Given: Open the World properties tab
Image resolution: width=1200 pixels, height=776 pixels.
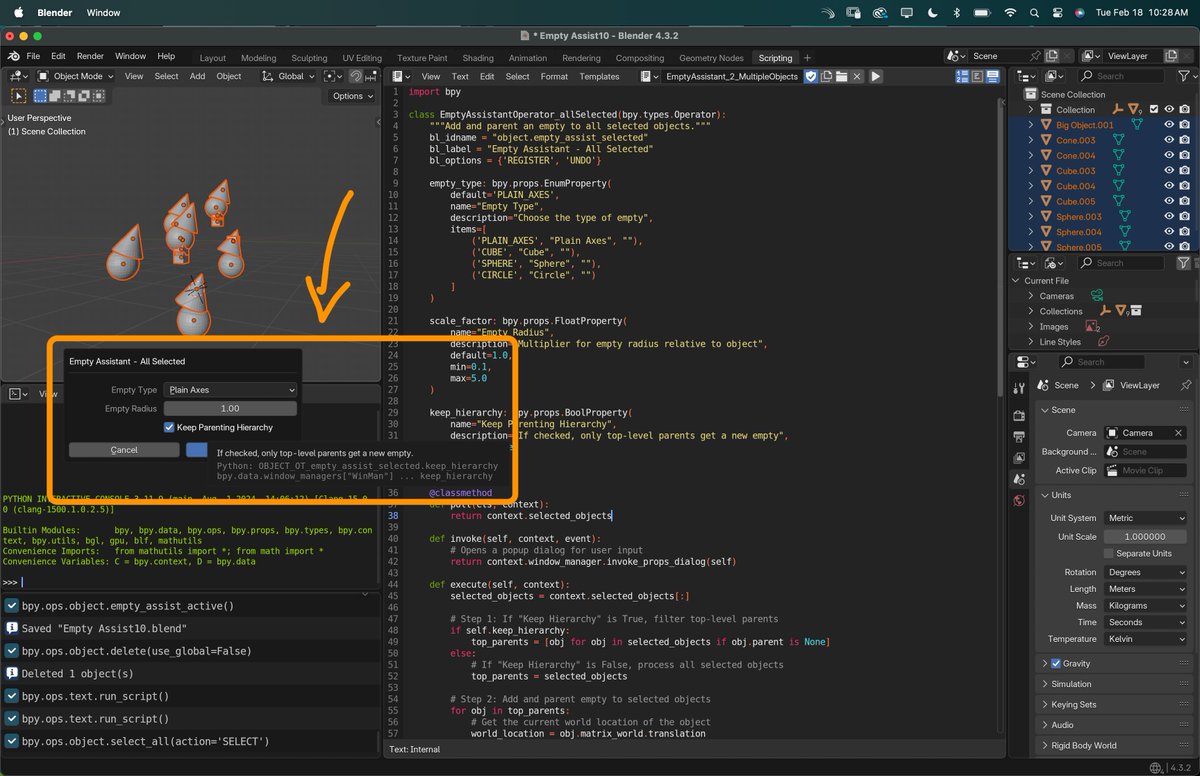Looking at the screenshot, I should coord(1019,500).
